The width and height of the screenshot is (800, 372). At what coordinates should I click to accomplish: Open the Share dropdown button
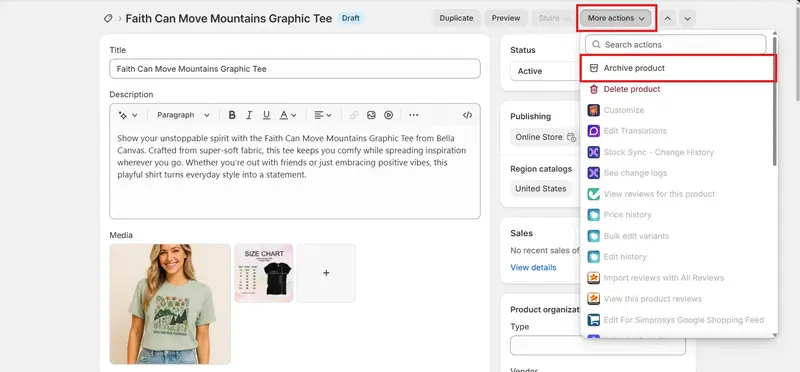(x=554, y=18)
